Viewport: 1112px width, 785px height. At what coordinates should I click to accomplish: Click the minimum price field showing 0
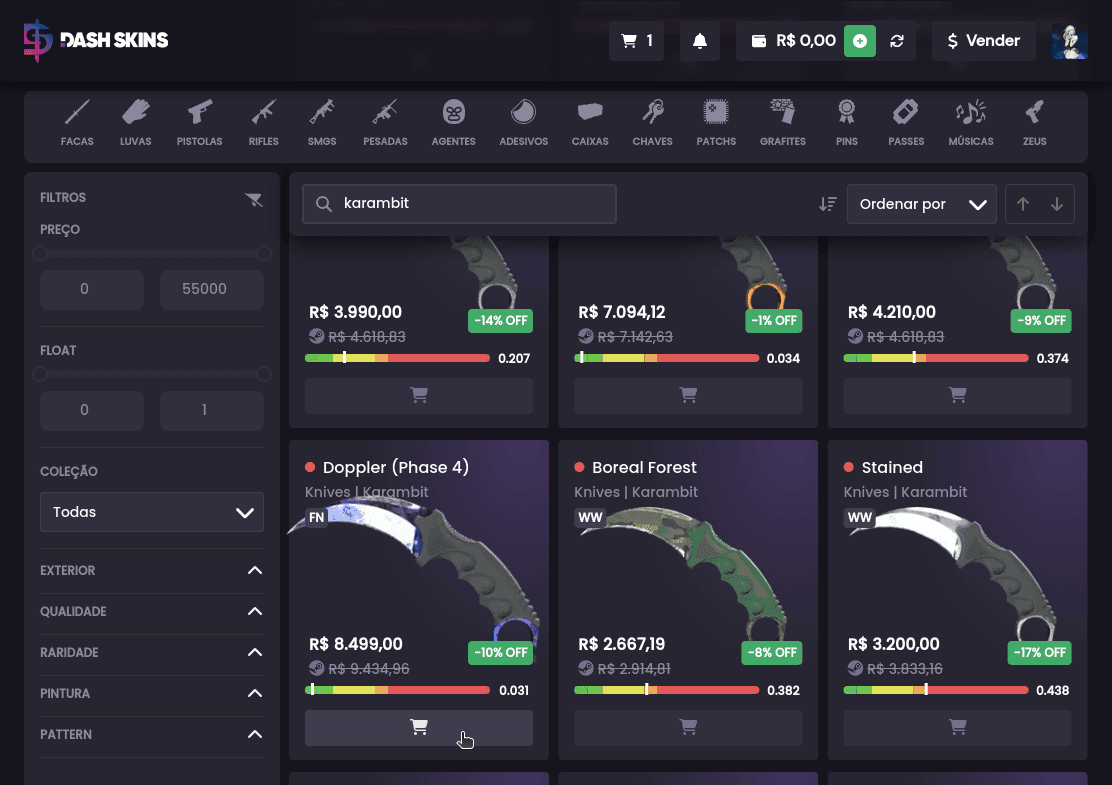[91, 289]
